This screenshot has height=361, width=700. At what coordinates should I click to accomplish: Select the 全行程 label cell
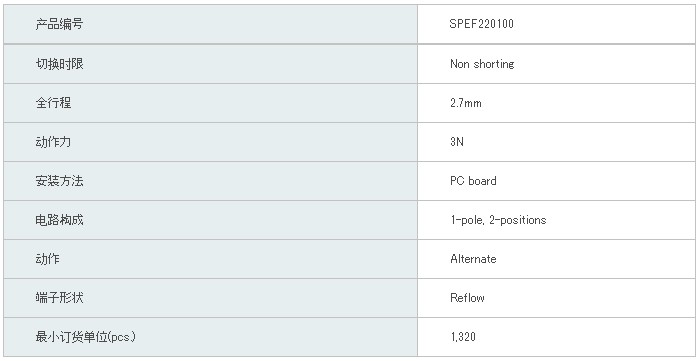(211, 103)
